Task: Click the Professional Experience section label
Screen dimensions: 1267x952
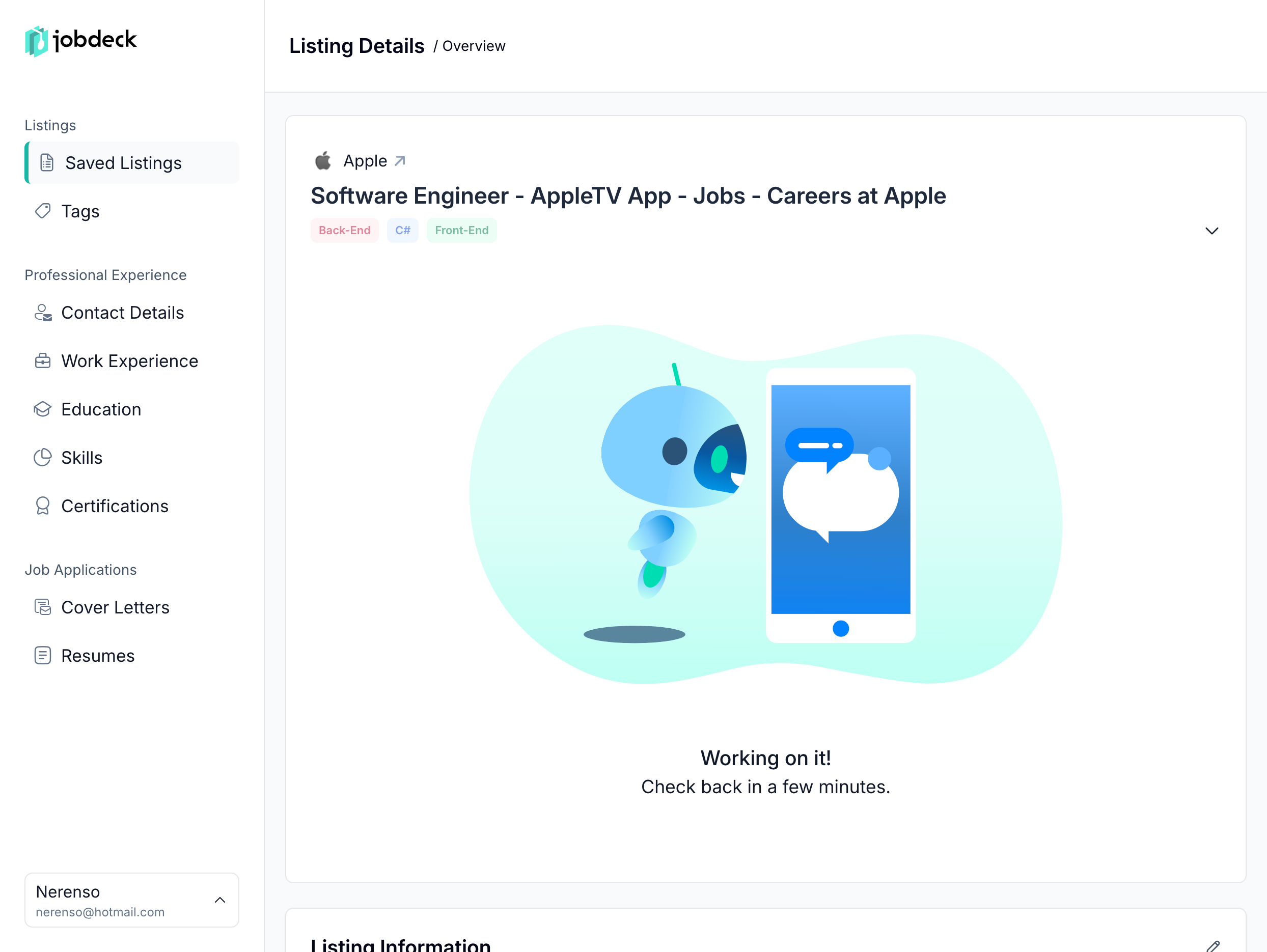Action: click(x=105, y=275)
